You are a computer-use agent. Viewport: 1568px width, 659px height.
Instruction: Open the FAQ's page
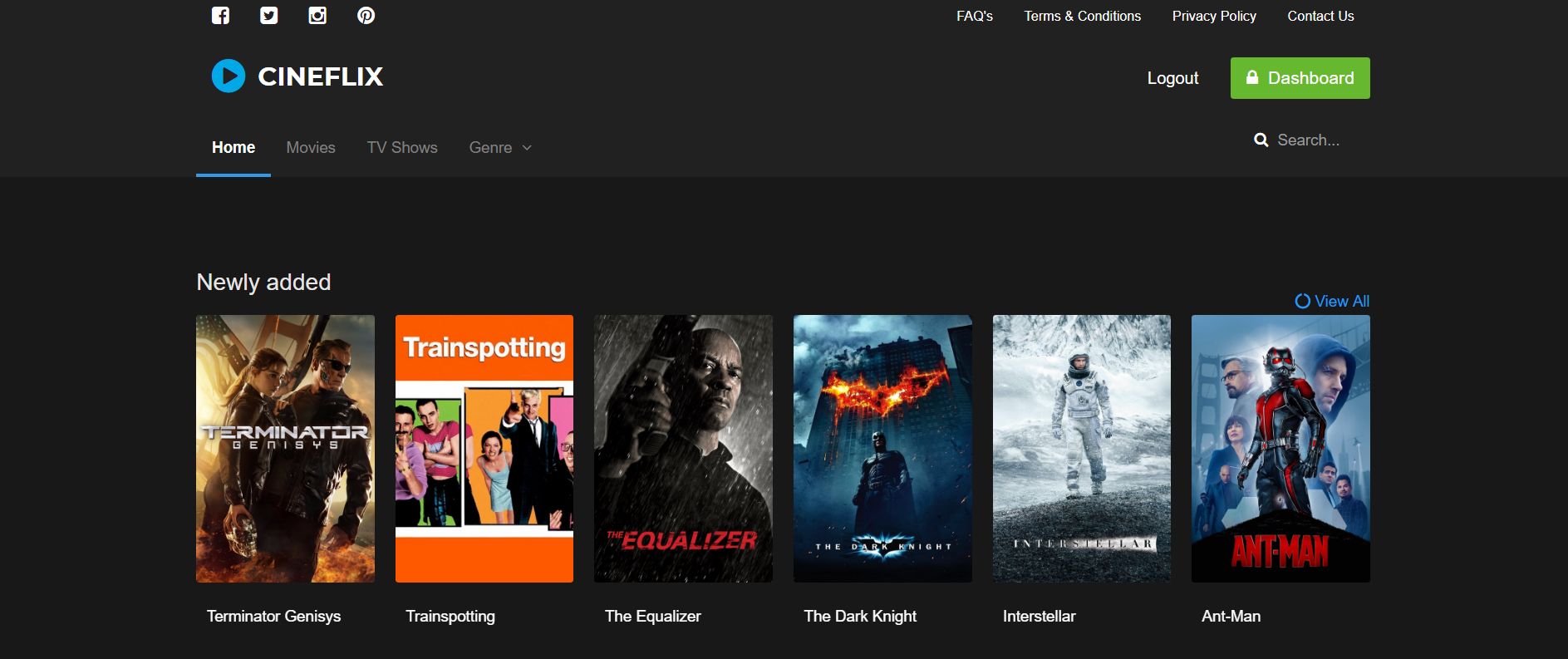[975, 16]
